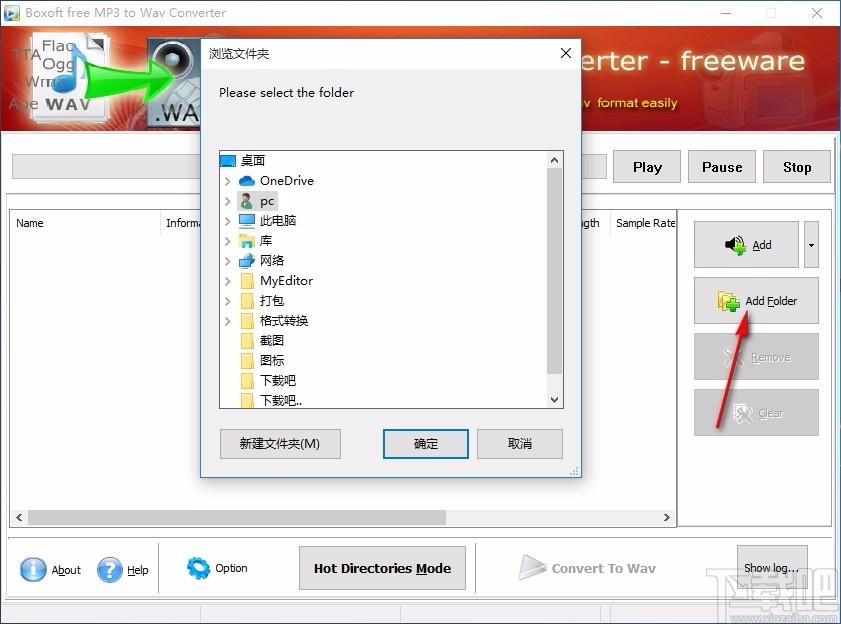The image size is (841, 624).
Task: Select the OneDrive cloud icon item
Action: point(247,181)
